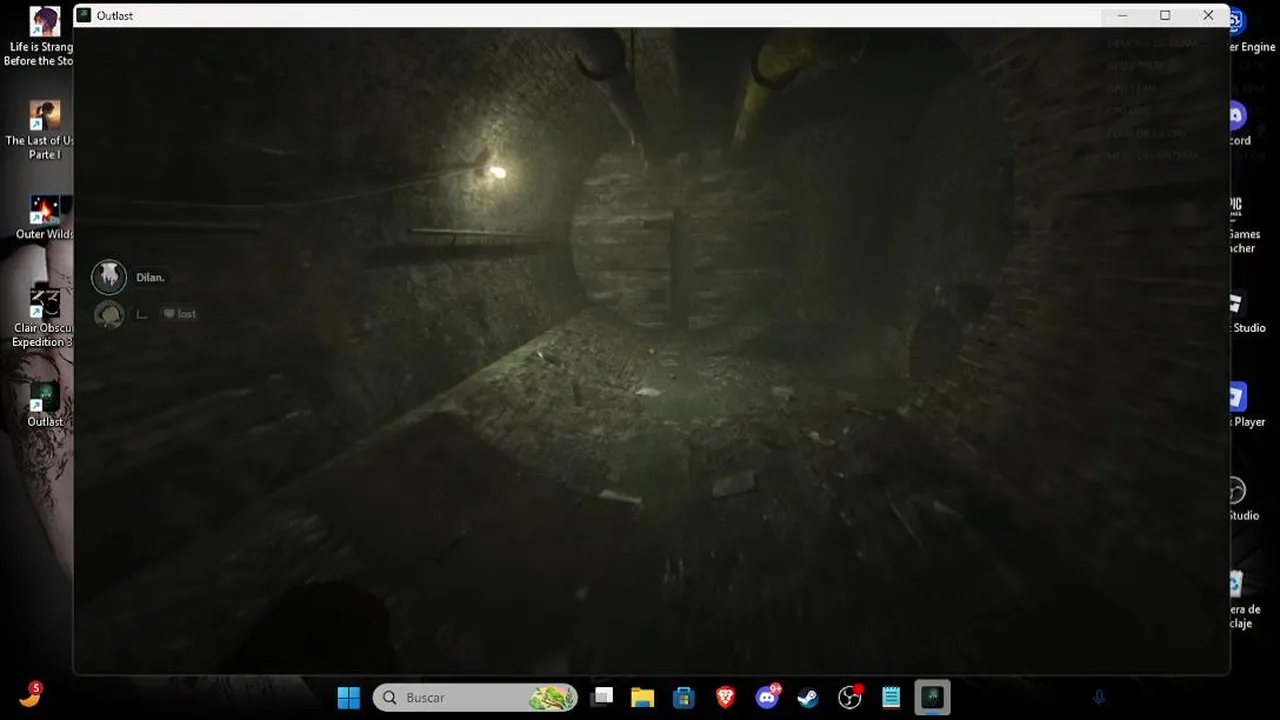Open Discord from the taskbar
The height and width of the screenshot is (720, 1280).
tap(768, 697)
